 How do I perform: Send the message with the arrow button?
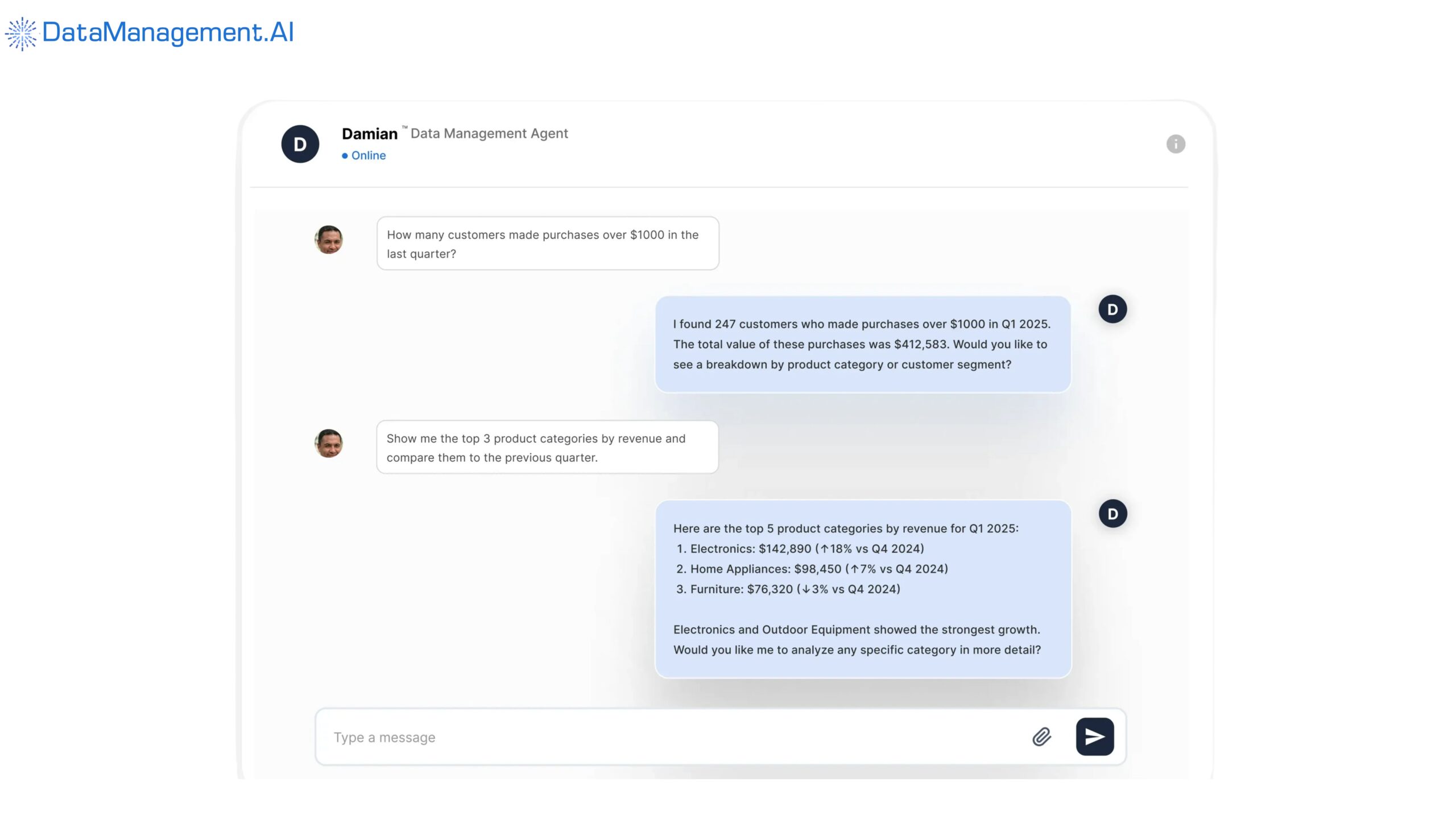pyautogui.click(x=1094, y=737)
